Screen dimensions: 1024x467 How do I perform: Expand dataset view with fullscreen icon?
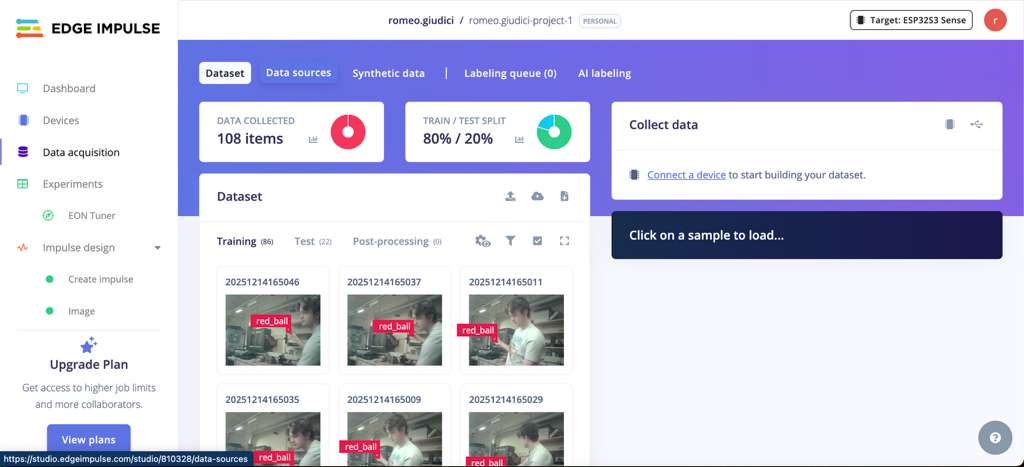pyautogui.click(x=564, y=241)
